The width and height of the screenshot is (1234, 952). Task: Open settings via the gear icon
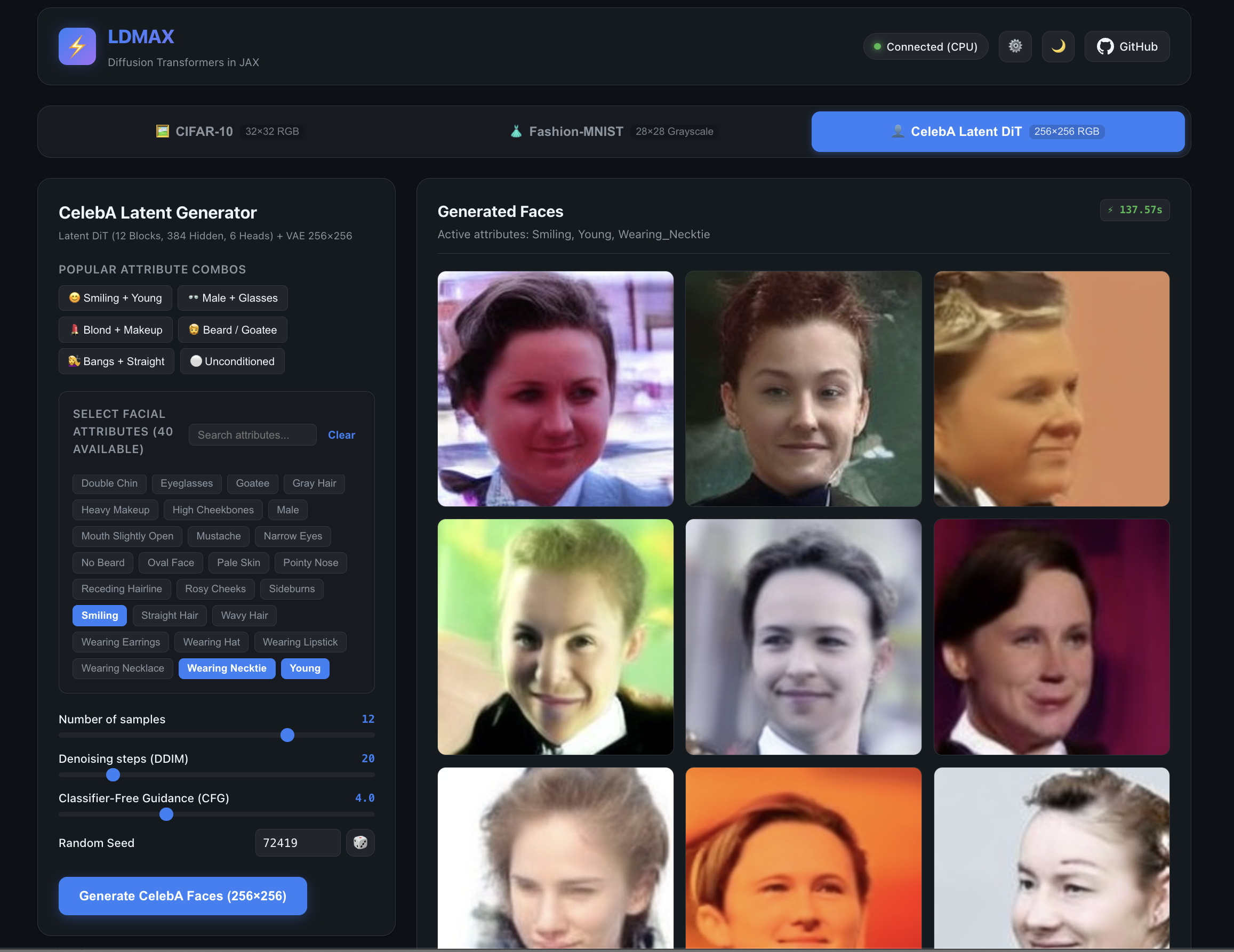(1015, 46)
